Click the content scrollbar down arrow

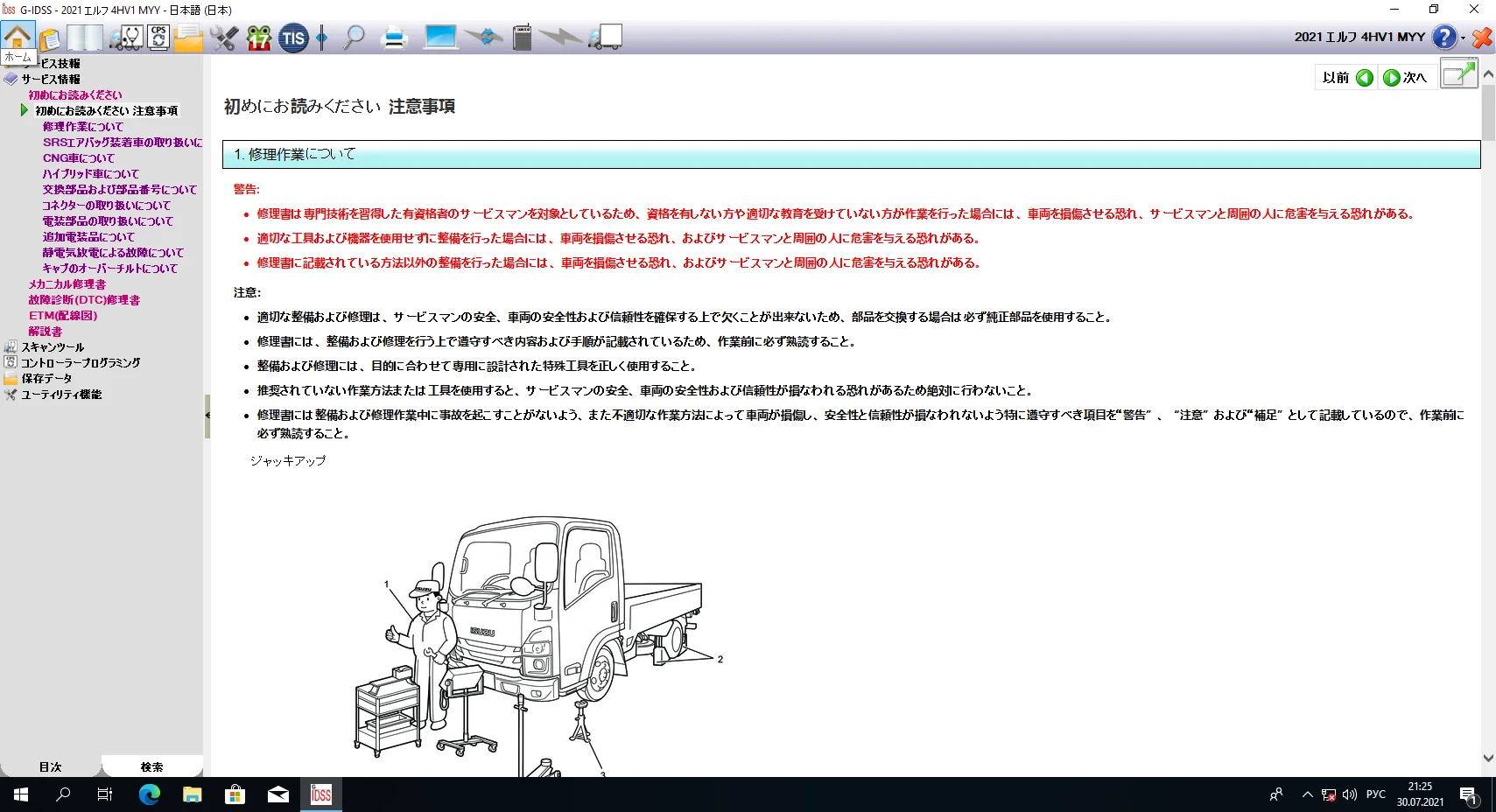coord(1488,759)
